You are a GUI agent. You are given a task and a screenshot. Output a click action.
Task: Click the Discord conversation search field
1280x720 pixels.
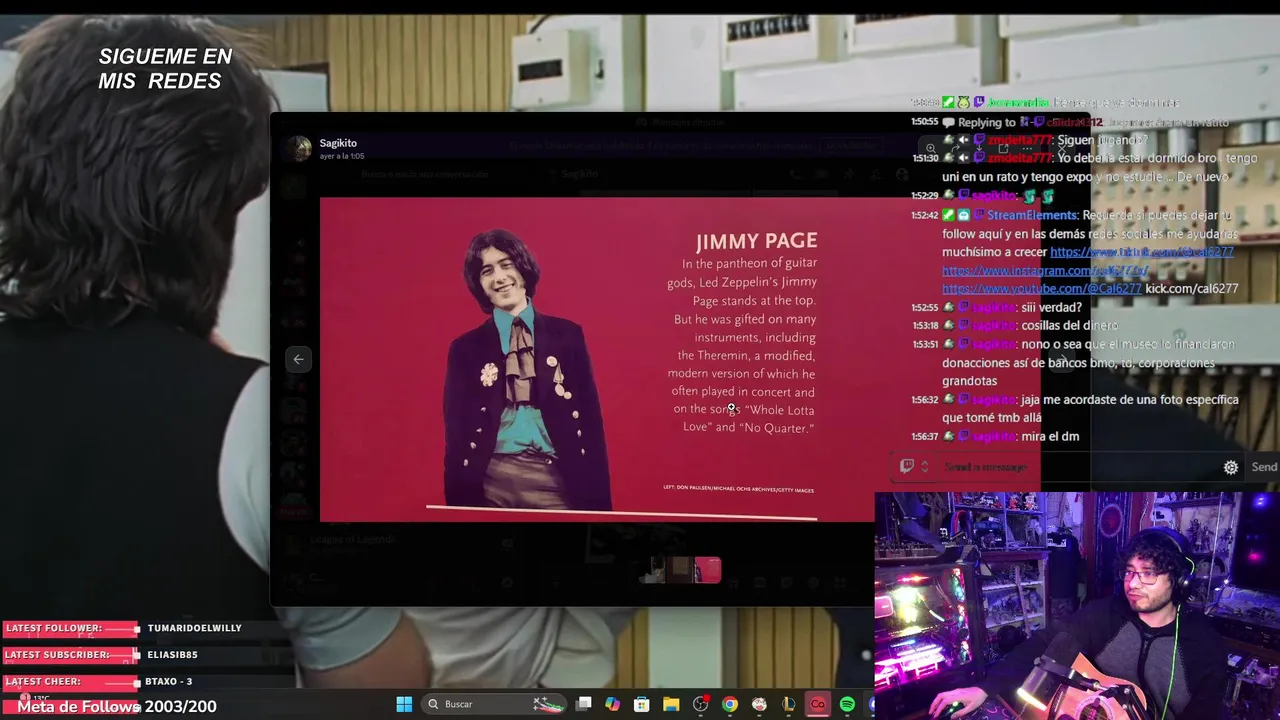(x=424, y=174)
